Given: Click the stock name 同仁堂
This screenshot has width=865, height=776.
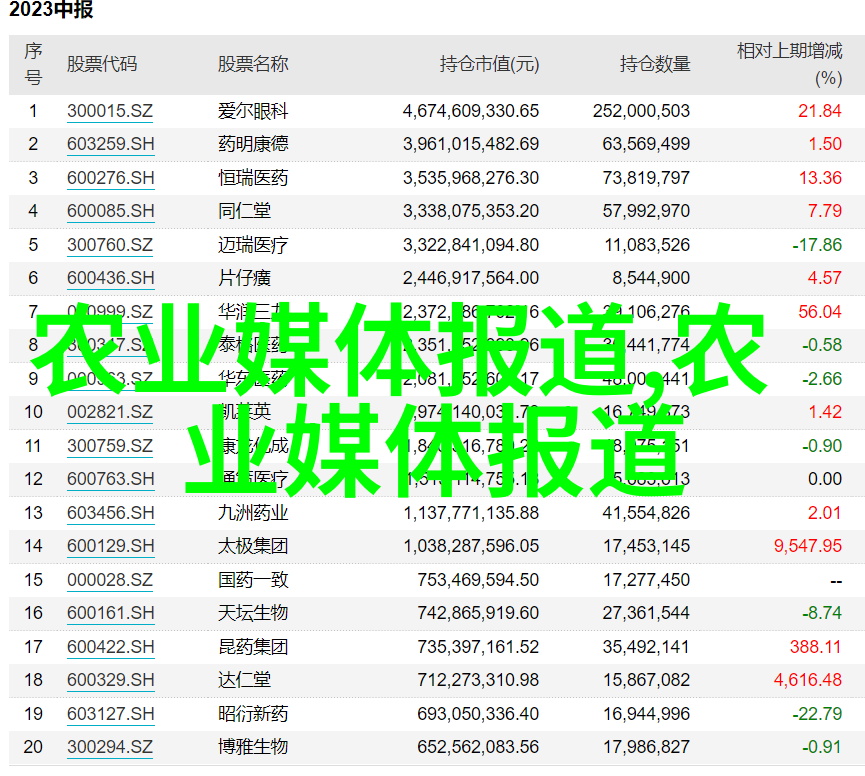Looking at the screenshot, I should click(244, 211).
